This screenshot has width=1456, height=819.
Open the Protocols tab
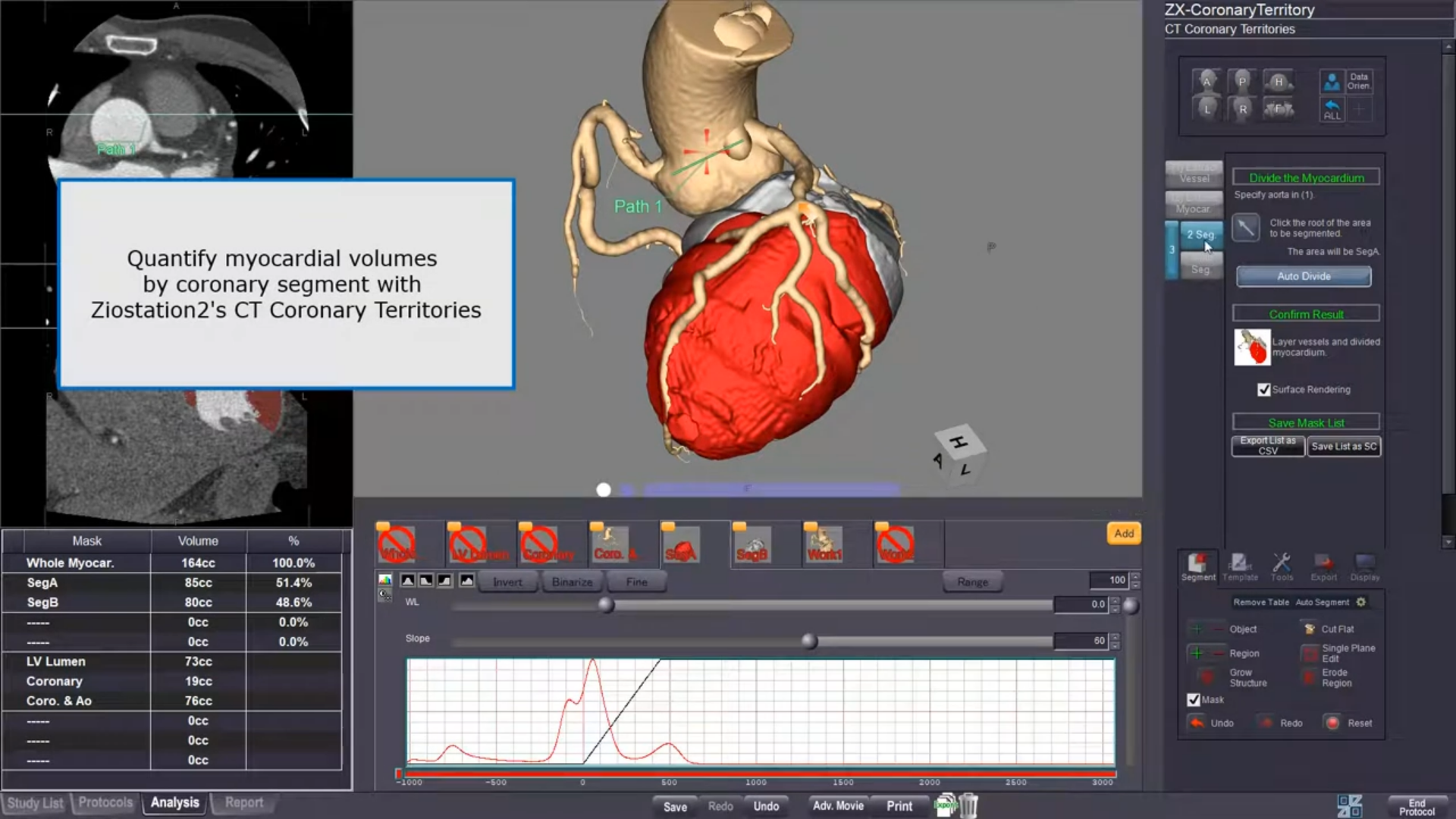[105, 802]
